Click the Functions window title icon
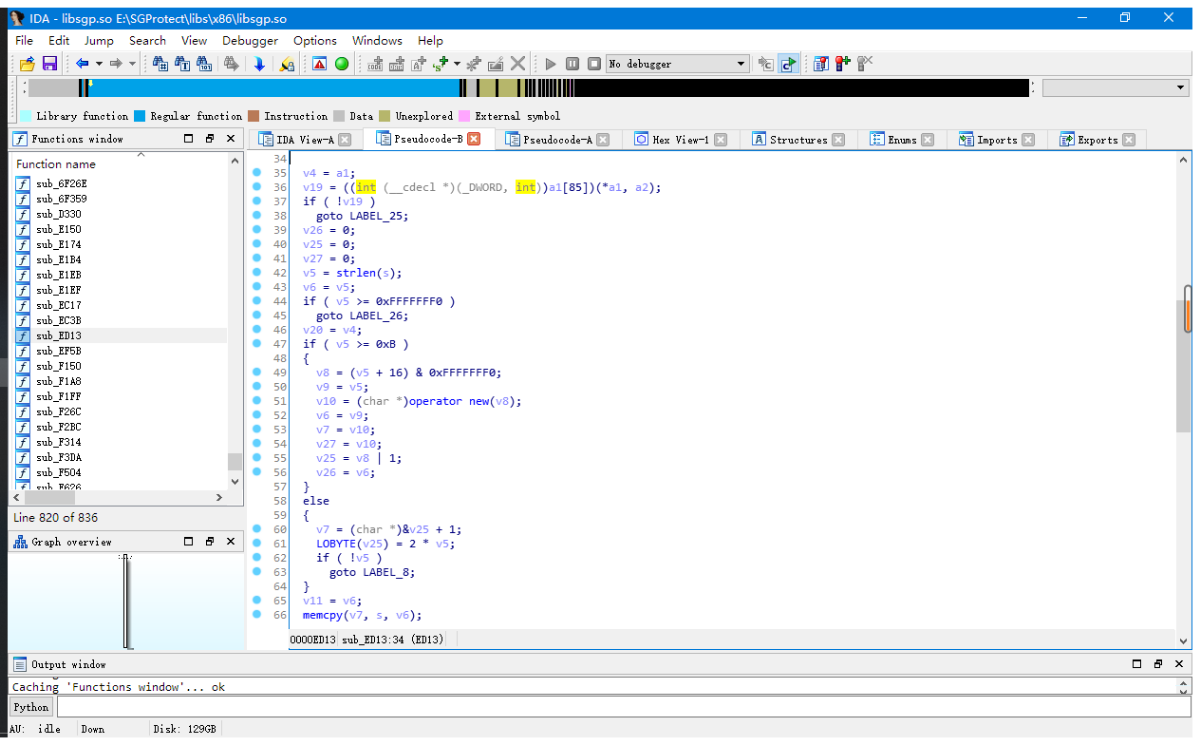The width and height of the screenshot is (1200, 745). tap(19, 139)
